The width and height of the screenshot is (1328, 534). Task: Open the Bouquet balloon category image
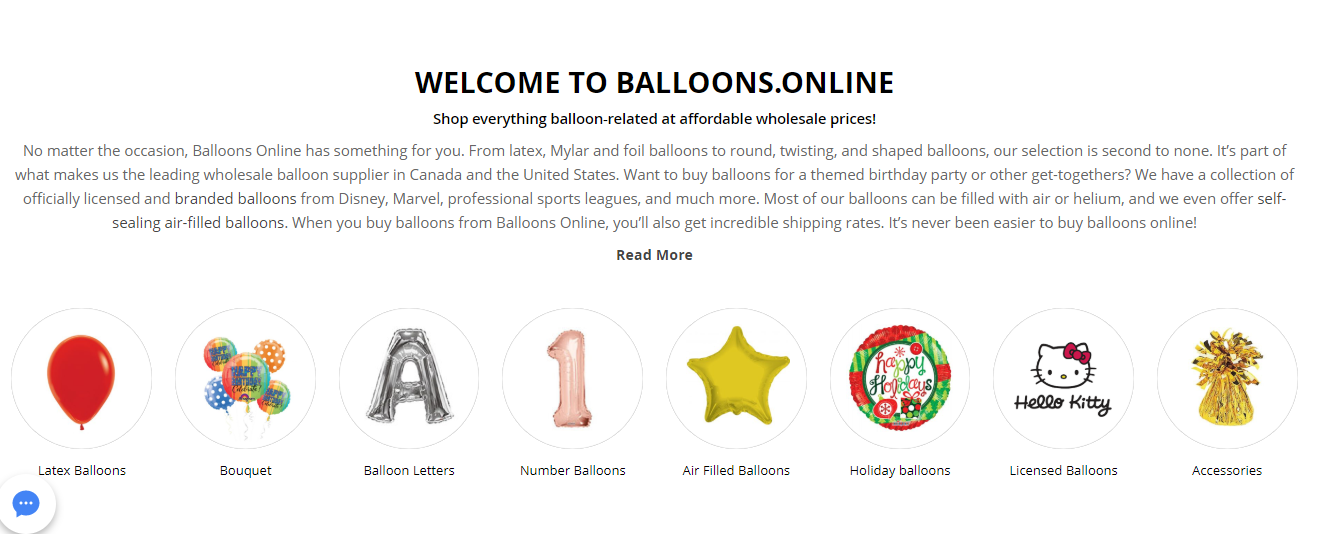coord(245,379)
